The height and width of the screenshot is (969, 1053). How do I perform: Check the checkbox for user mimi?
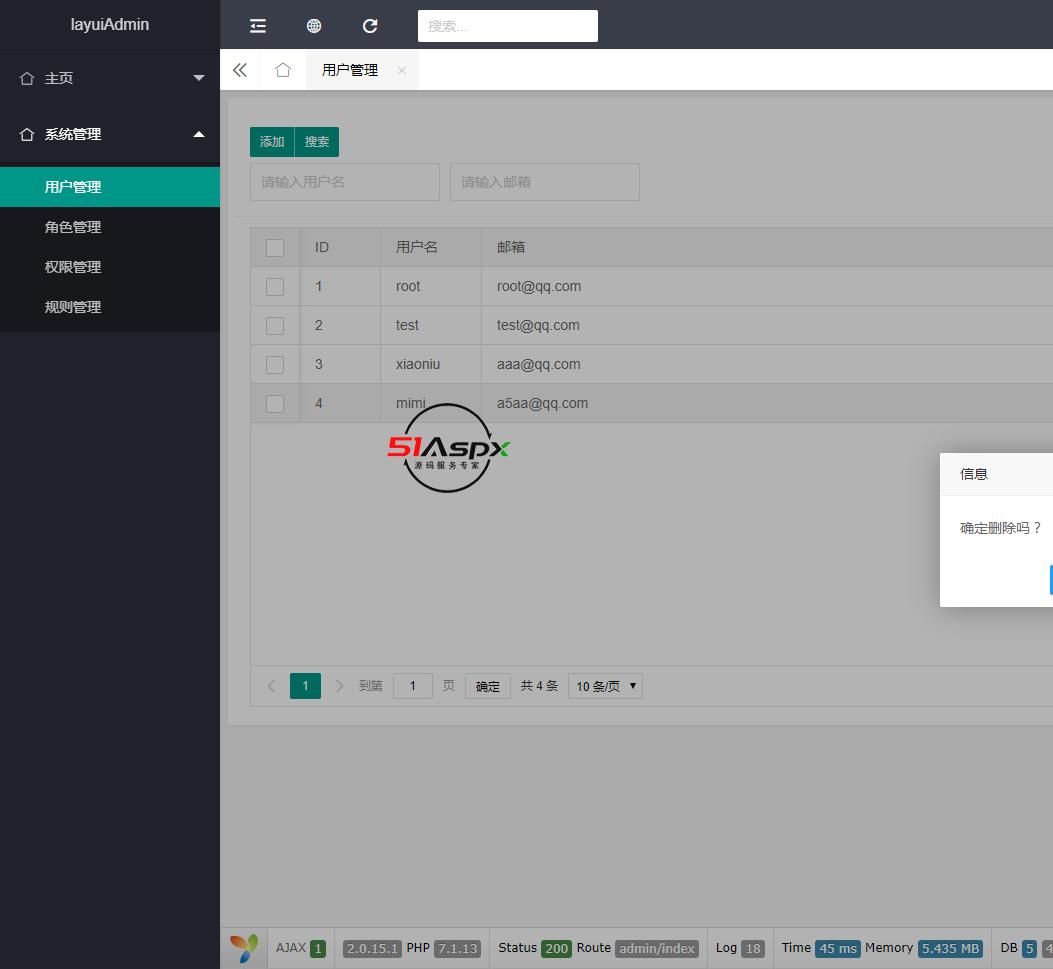coord(275,404)
